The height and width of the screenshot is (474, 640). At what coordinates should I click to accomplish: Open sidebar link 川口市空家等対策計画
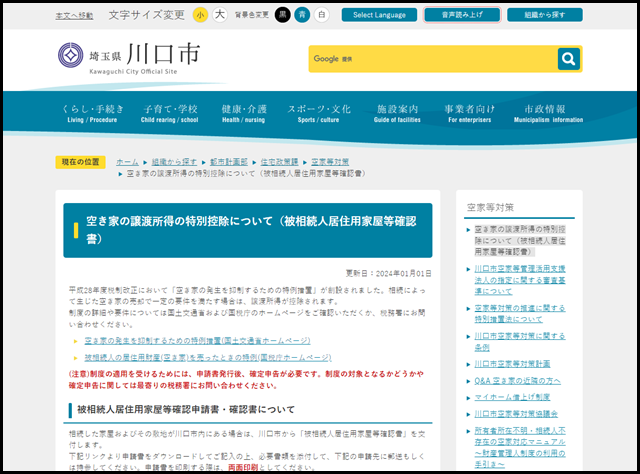coord(512,364)
